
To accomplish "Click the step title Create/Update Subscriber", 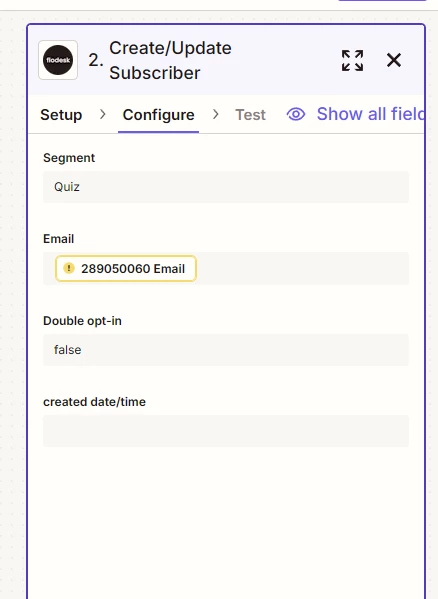I will (x=170, y=60).
